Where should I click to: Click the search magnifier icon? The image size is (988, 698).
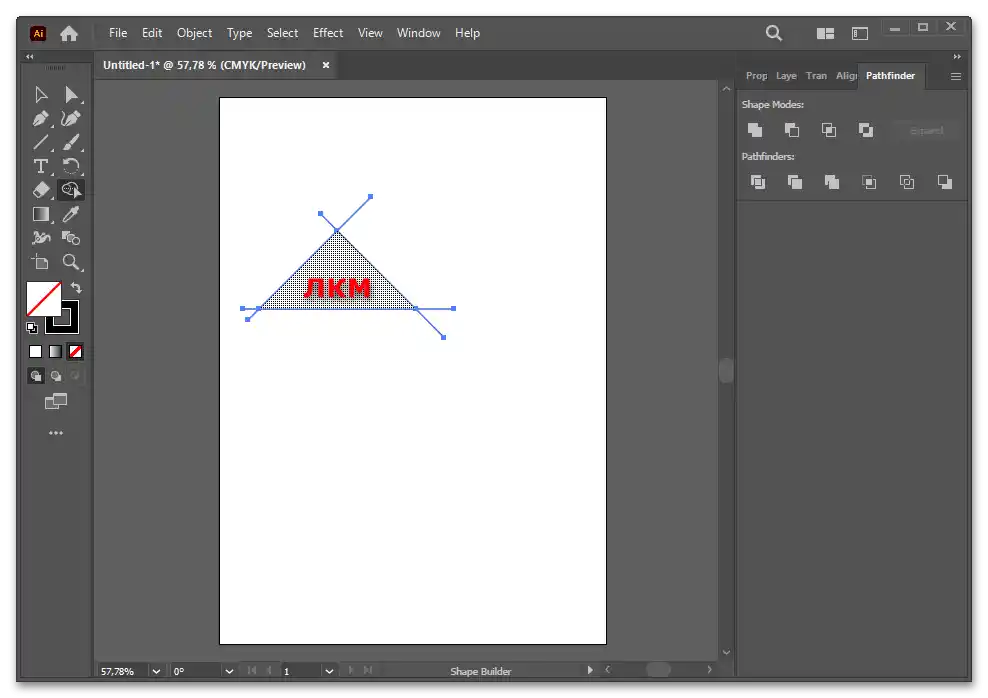(774, 33)
